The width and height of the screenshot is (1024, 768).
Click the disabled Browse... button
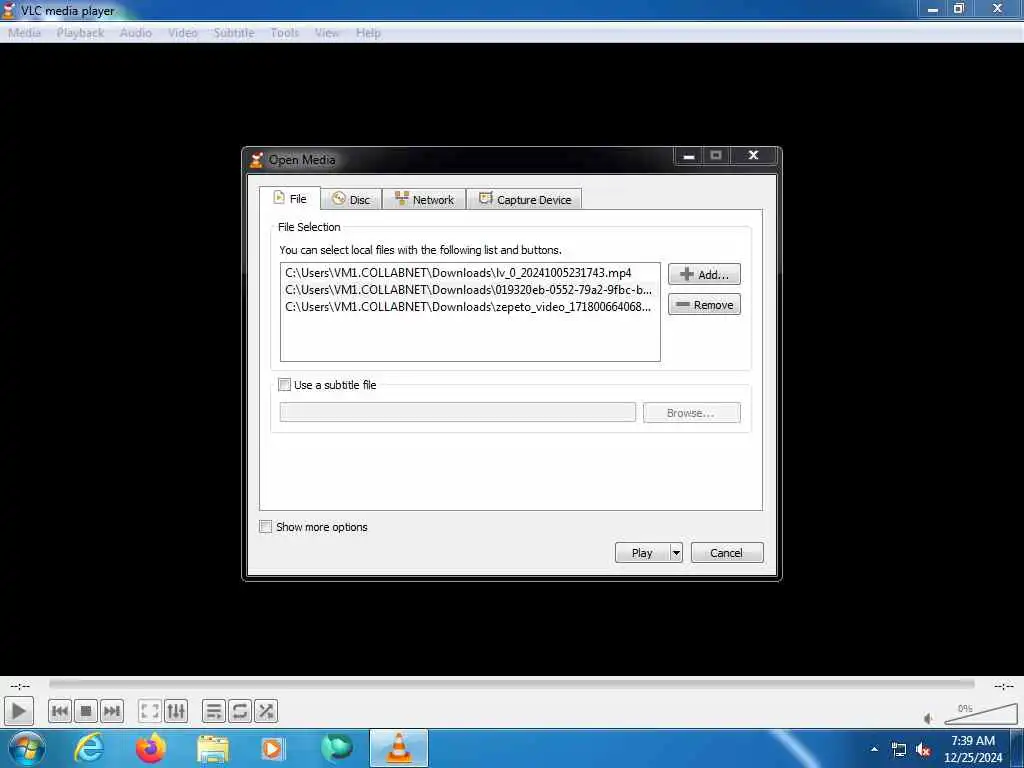point(691,413)
